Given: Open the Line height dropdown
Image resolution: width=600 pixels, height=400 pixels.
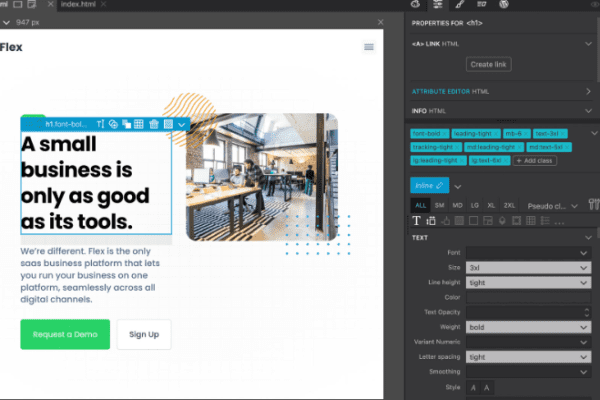Looking at the screenshot, I should [x=528, y=282].
